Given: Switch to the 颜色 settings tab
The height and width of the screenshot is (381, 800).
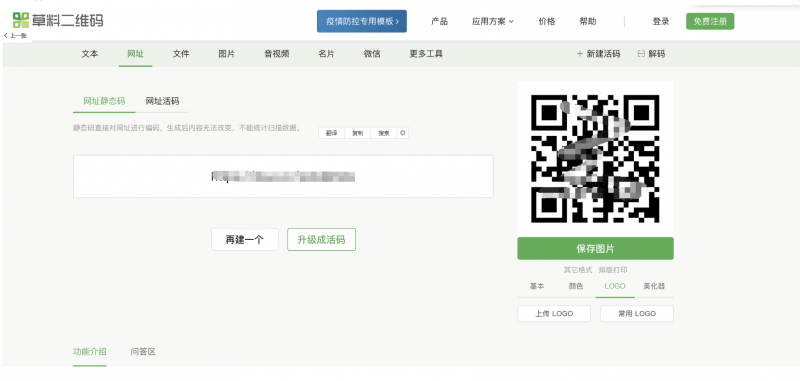Looking at the screenshot, I should (576, 286).
